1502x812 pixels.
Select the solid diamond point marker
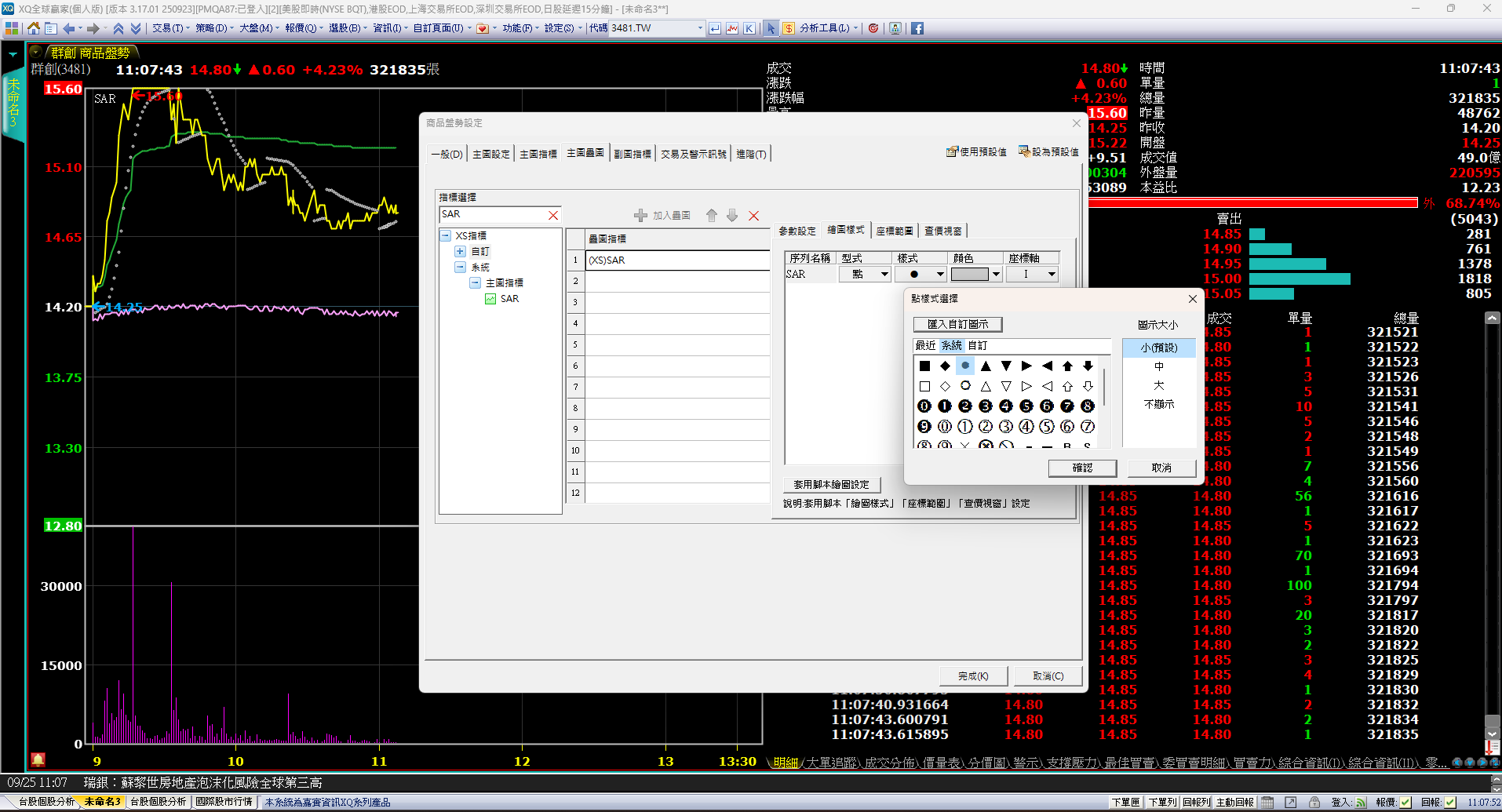945,366
